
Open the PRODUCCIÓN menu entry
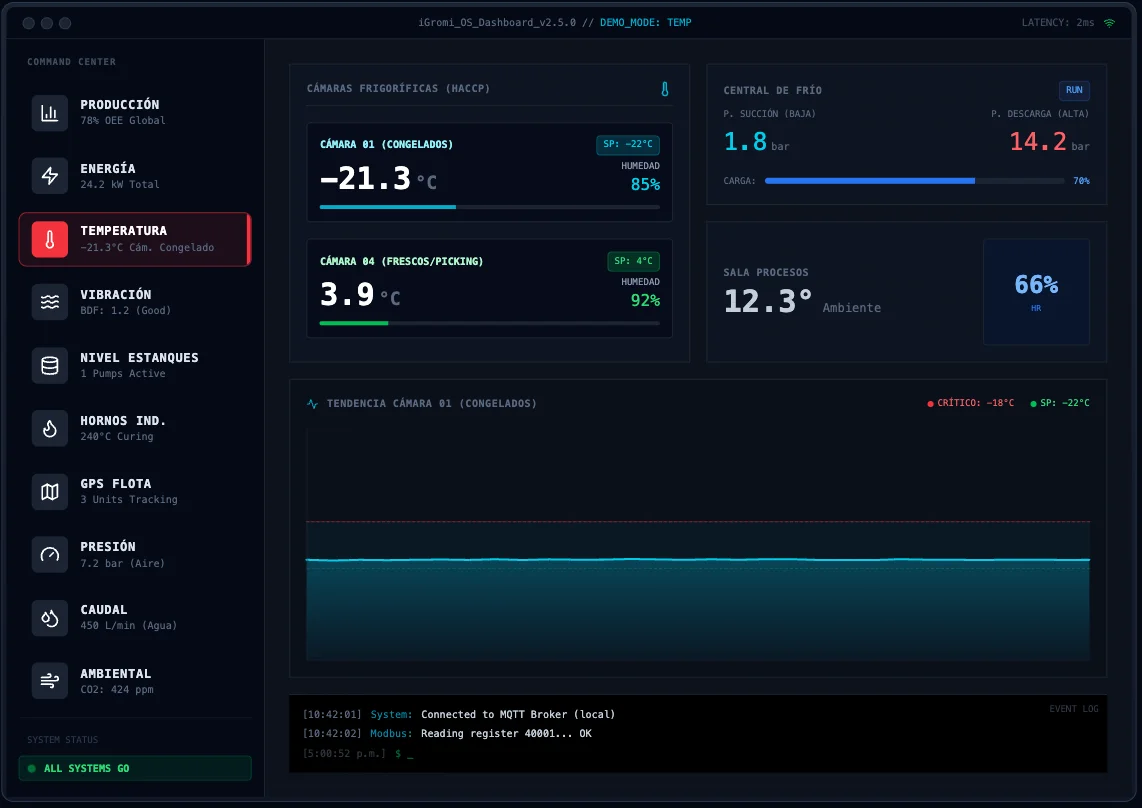pyautogui.click(x=135, y=112)
